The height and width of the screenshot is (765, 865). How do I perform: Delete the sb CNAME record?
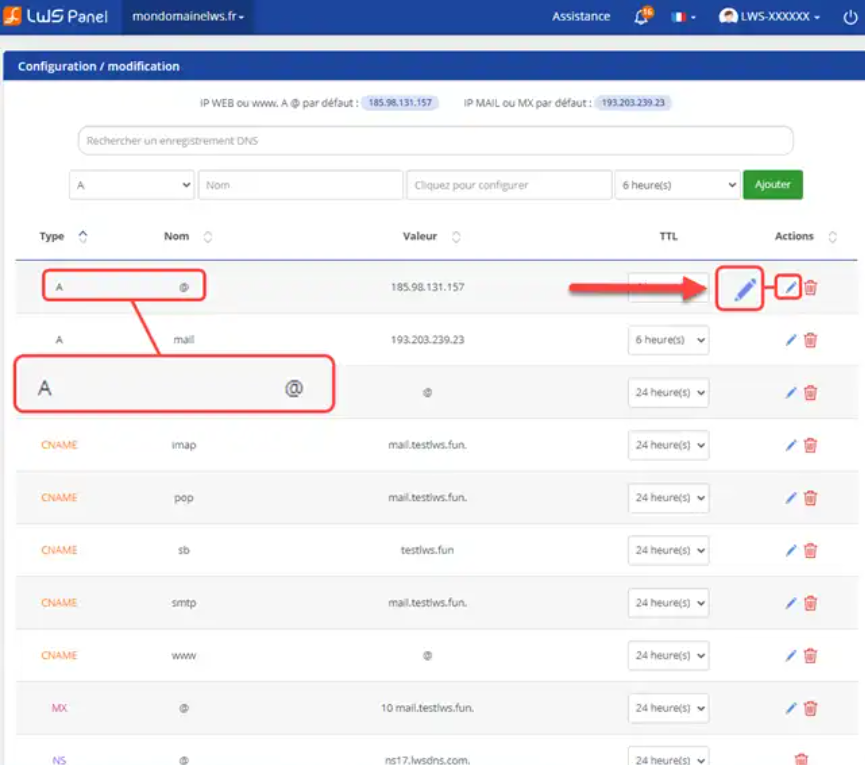808,550
